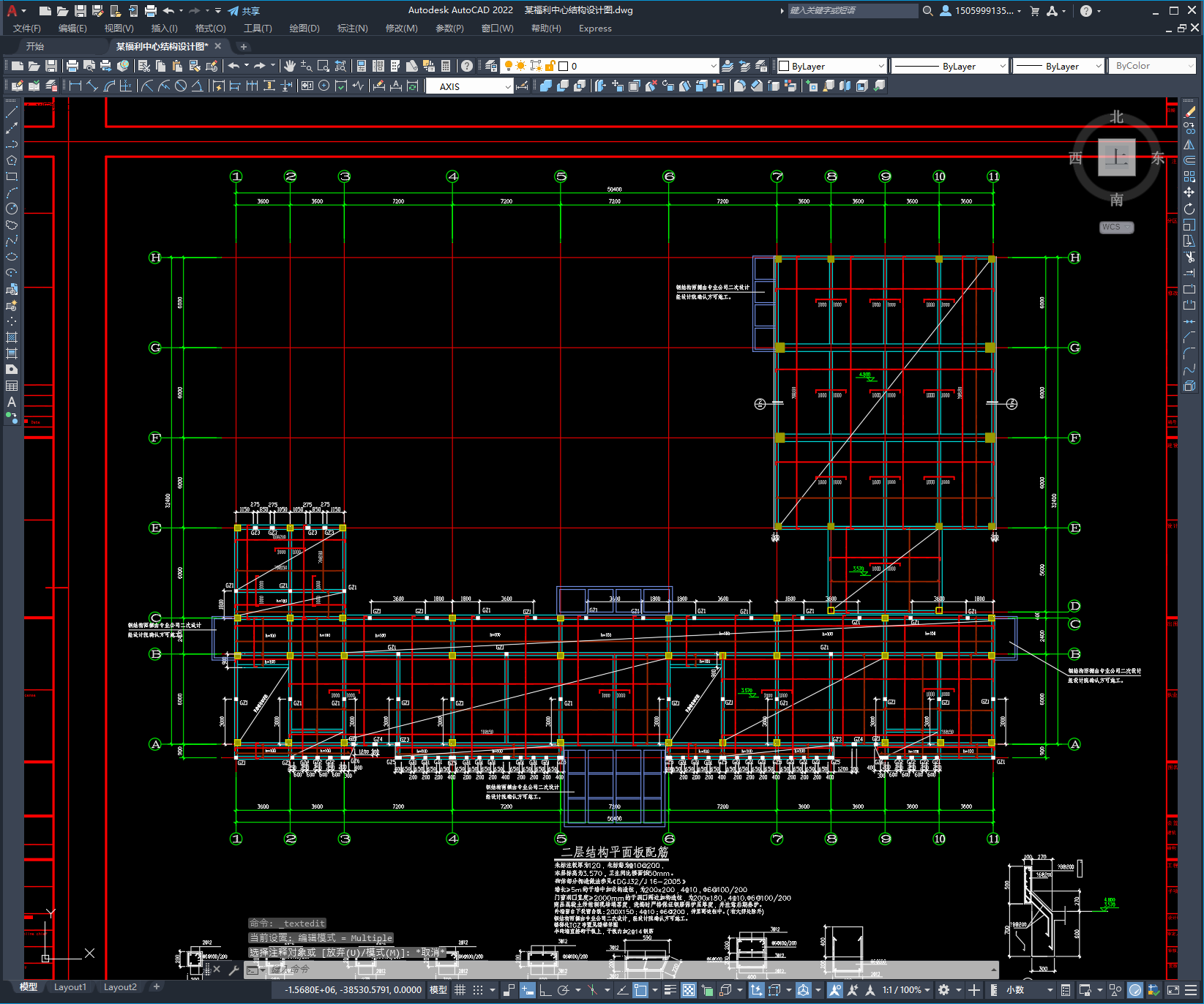Screen dimensions: 1204x1004
Task: Open Layer Properties Manager icon
Action: coord(490,66)
